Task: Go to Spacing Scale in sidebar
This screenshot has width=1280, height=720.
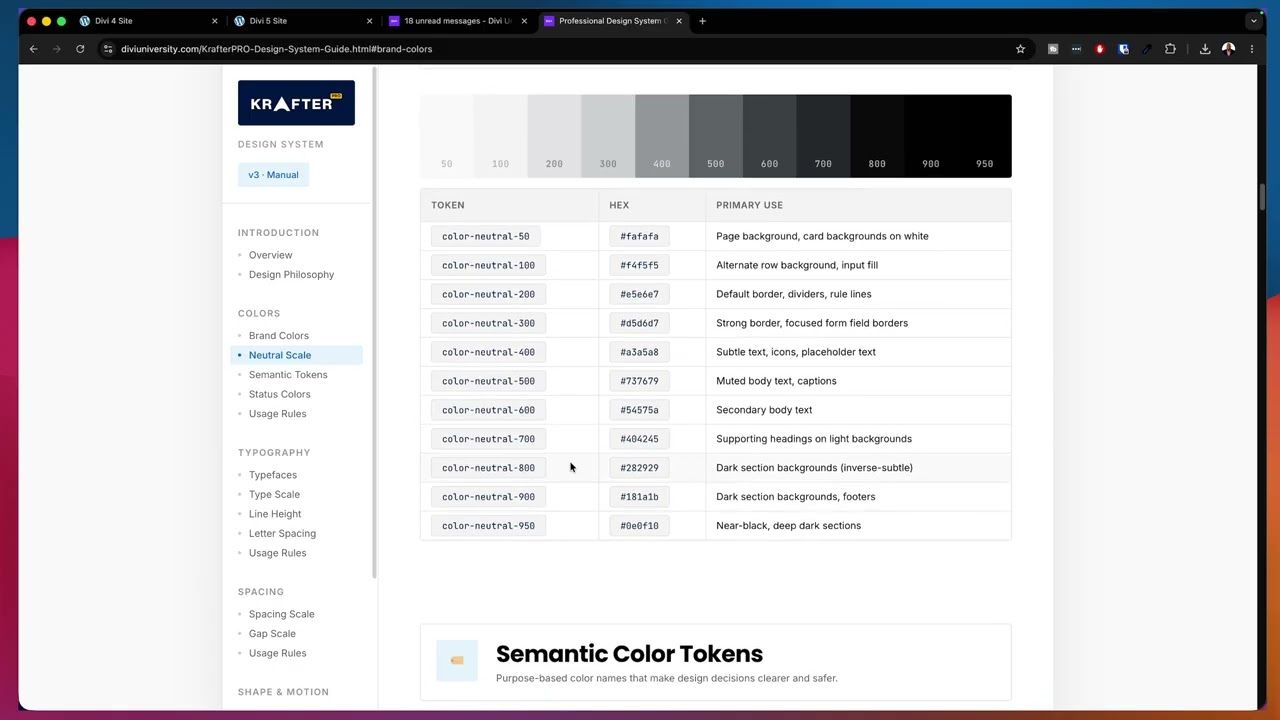Action: 281,614
